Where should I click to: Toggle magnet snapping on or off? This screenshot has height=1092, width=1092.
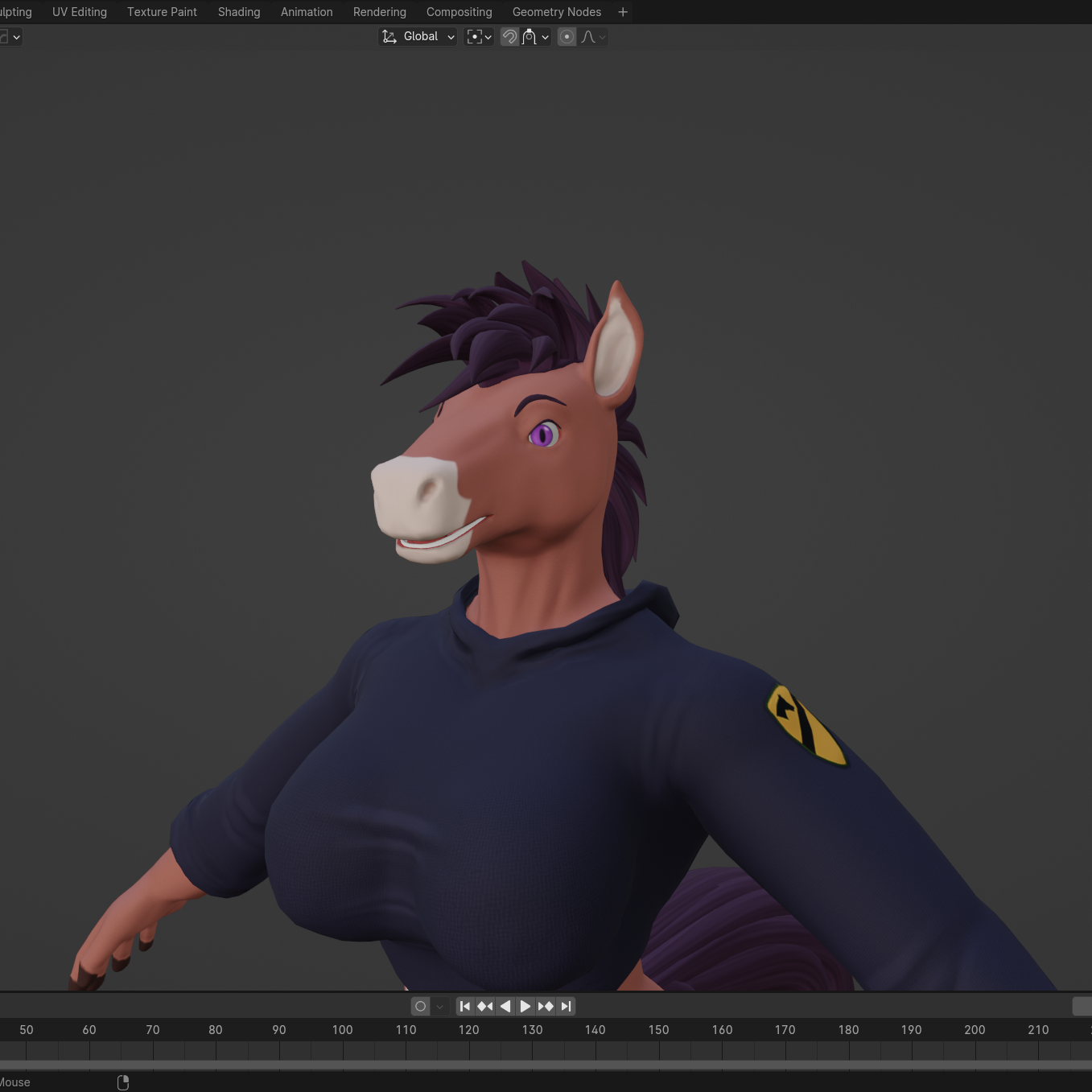click(509, 37)
